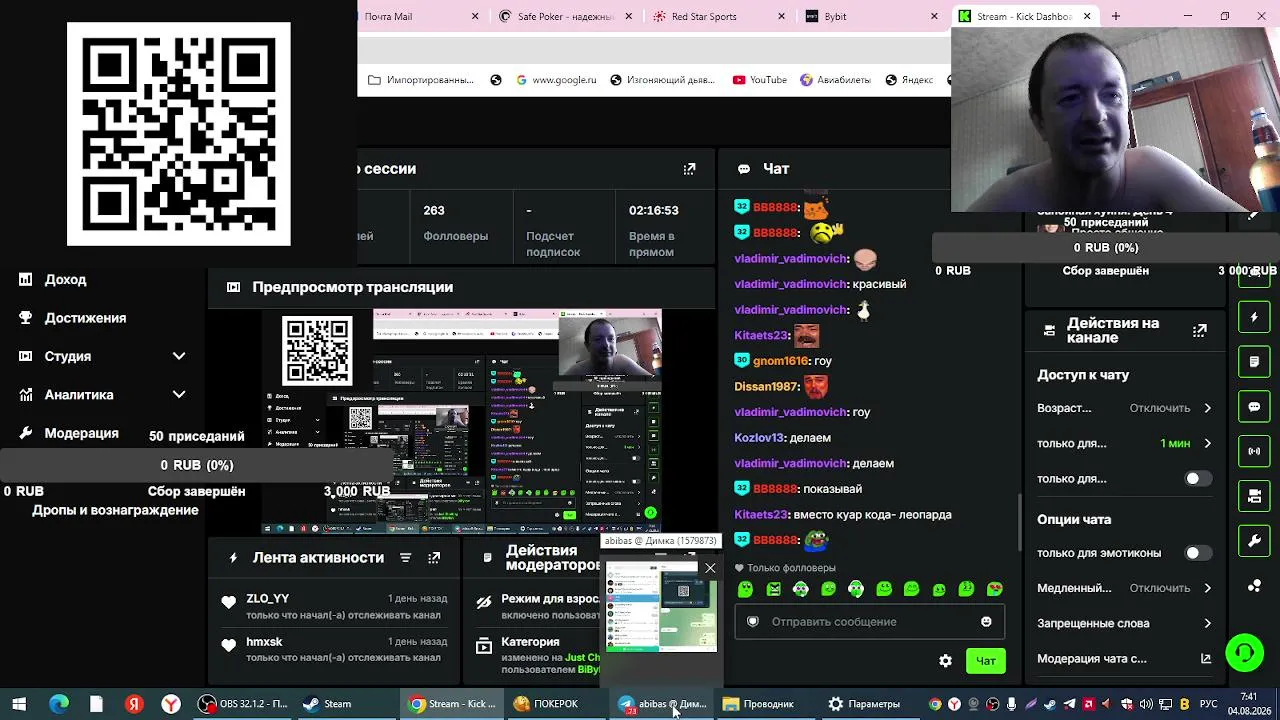Switch to the Safe Poker browser tab
1280x720 pixels.
point(566,16)
